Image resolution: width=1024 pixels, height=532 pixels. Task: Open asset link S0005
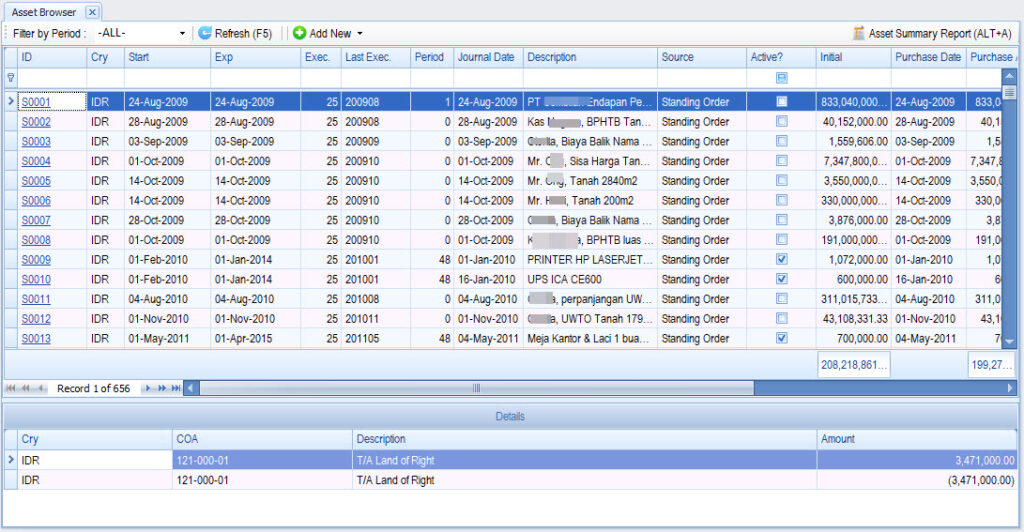pyautogui.click(x=36, y=181)
